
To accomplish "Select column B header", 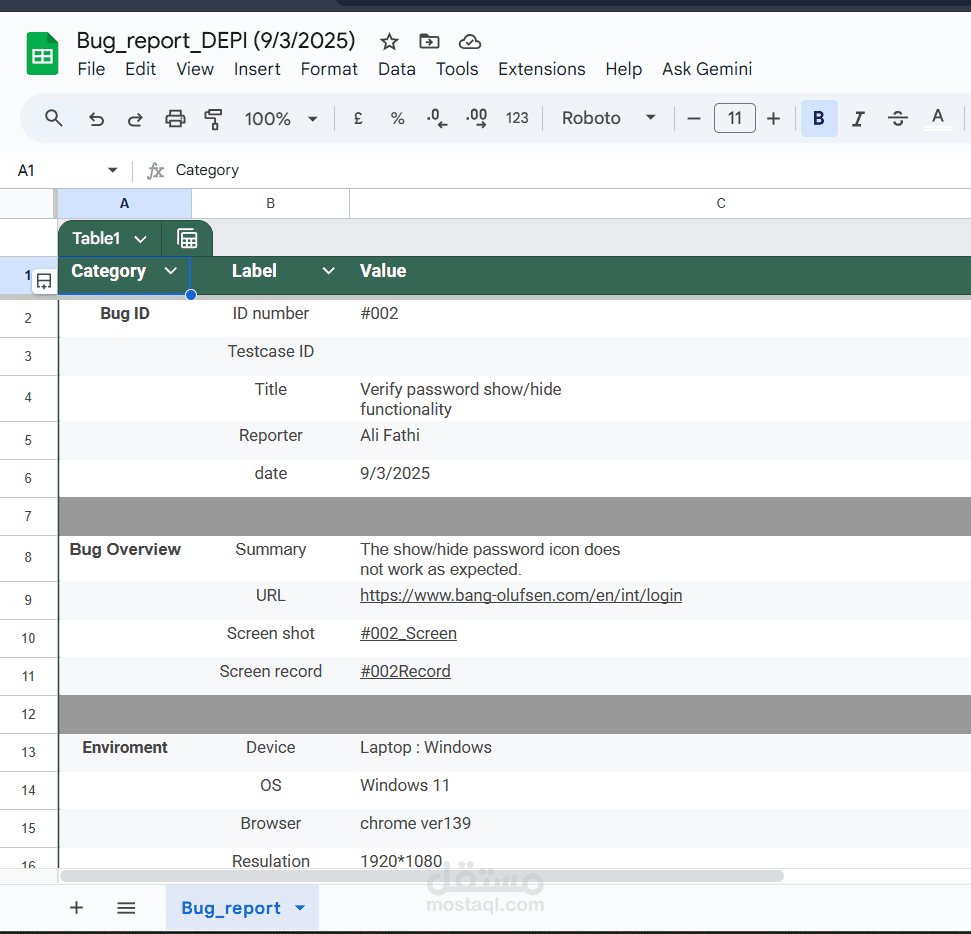I will [x=271, y=203].
